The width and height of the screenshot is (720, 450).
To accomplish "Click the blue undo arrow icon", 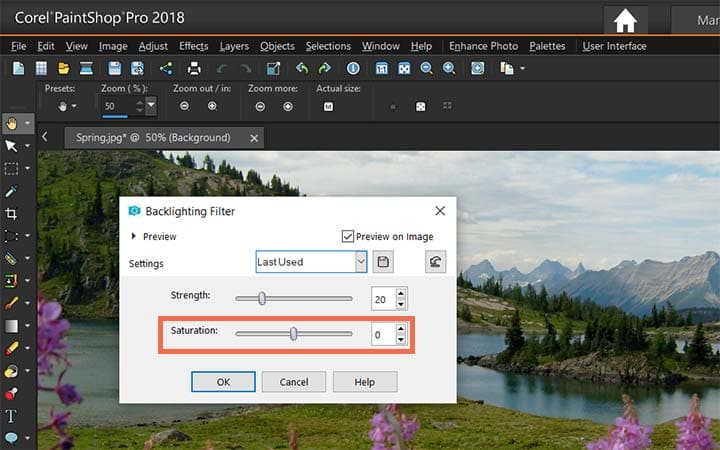I will (302, 68).
